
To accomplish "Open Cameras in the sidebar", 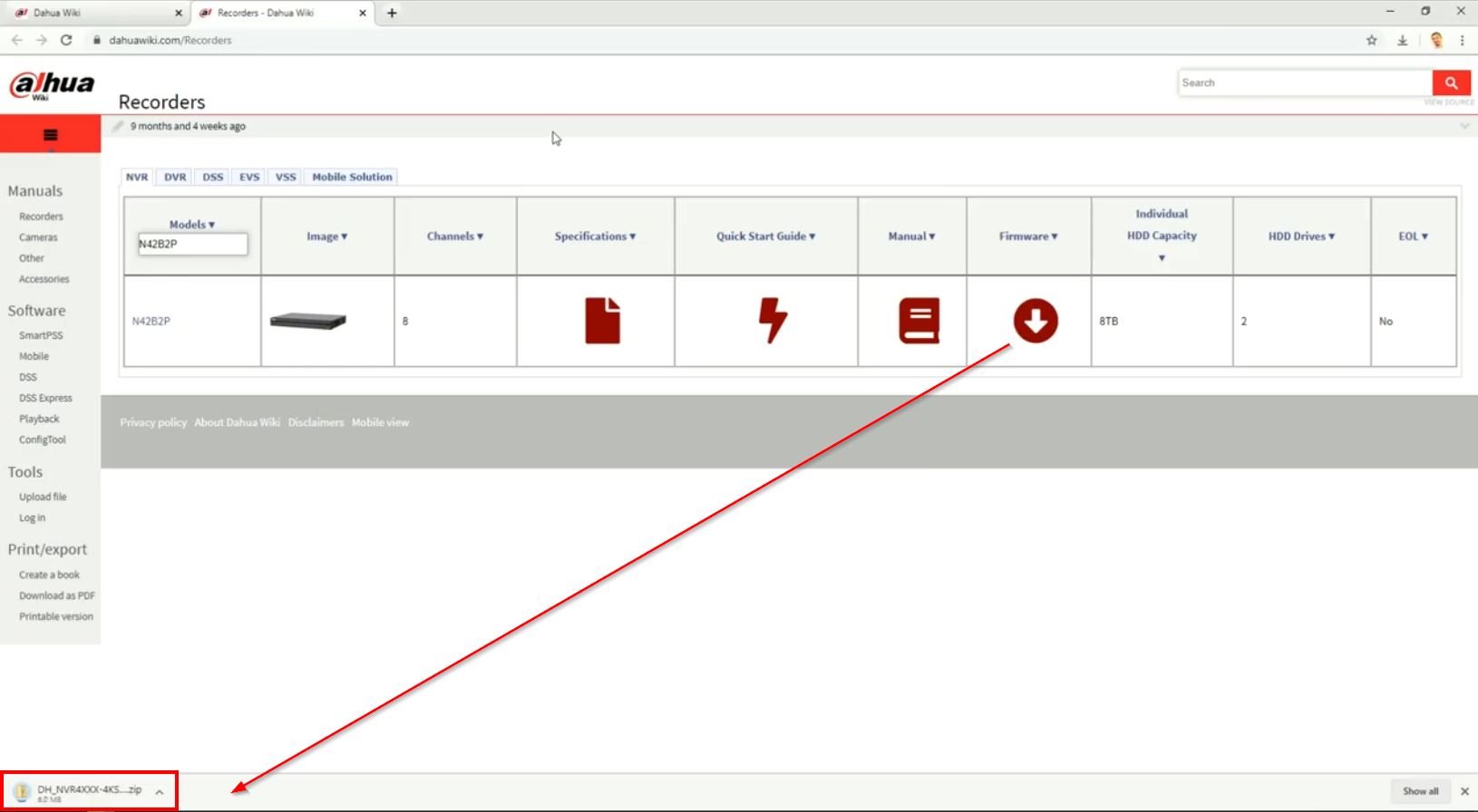I will [x=38, y=237].
